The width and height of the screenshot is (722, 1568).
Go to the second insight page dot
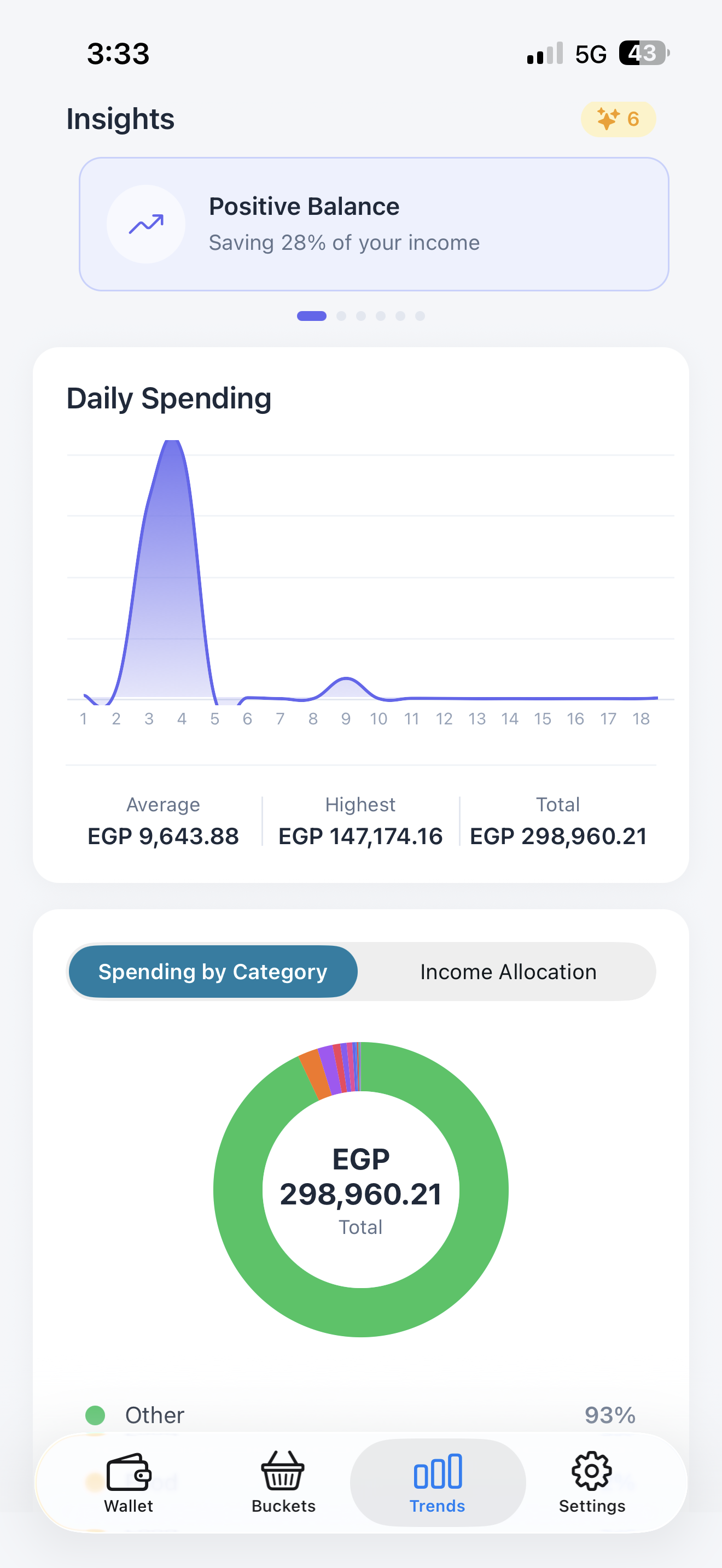[341, 316]
